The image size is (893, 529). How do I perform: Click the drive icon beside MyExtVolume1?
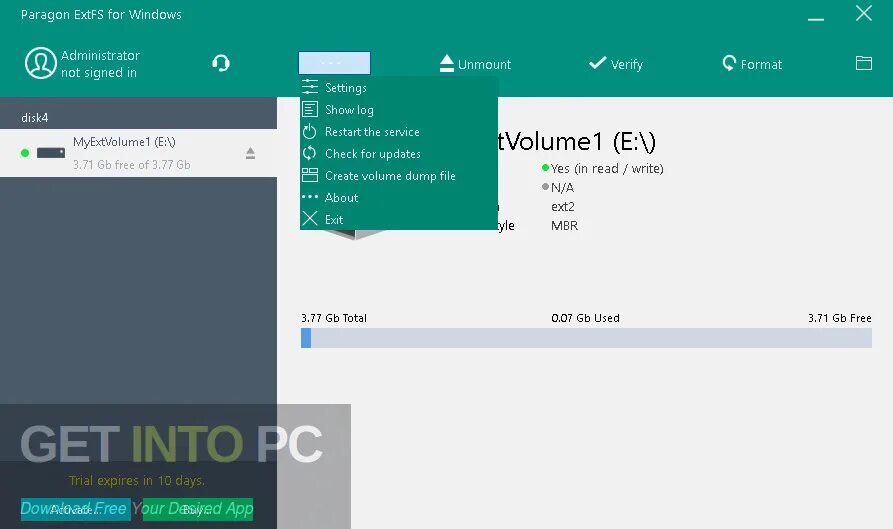[x=51, y=153]
